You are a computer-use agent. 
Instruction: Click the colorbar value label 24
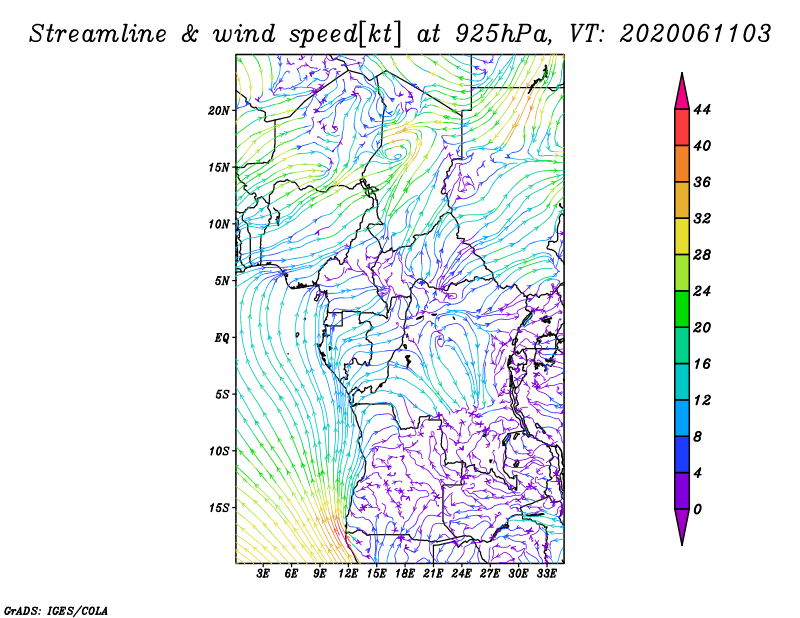[x=702, y=291]
